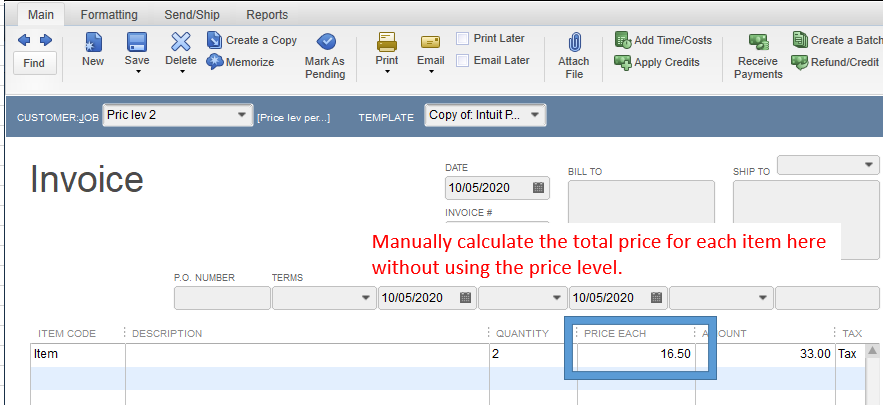Switch to Formatting tab
883x405 pixels.
click(109, 15)
